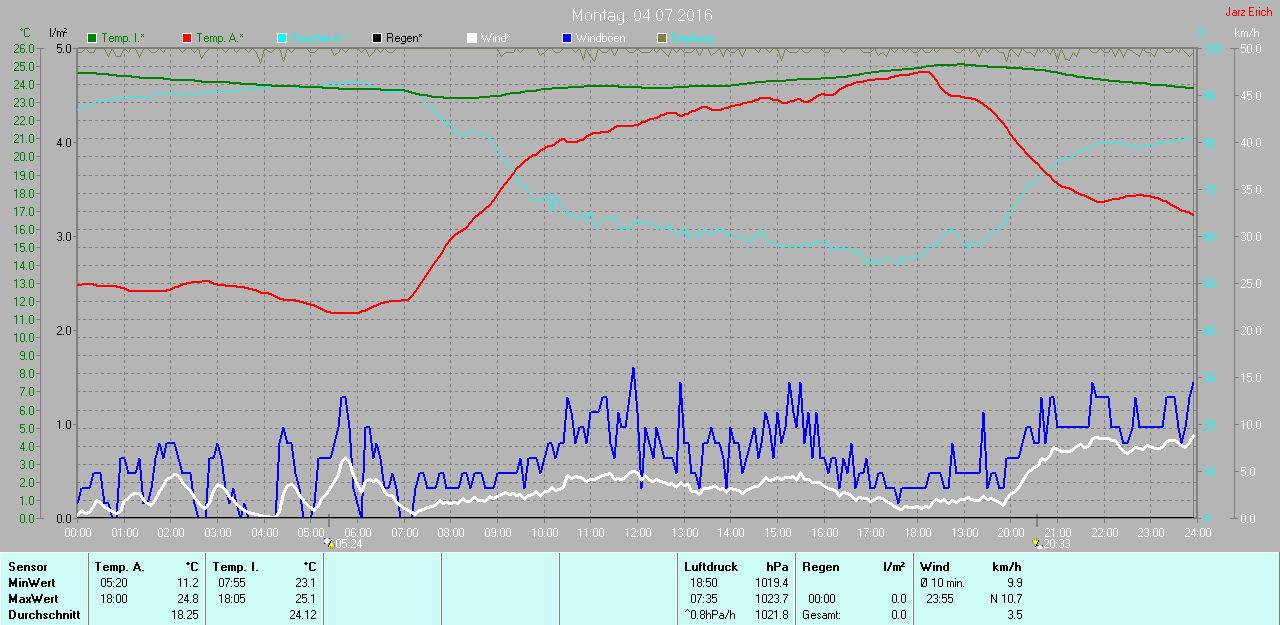The height and width of the screenshot is (625, 1280).
Task: Click the pressure average '1021.8'
Action: (771, 615)
